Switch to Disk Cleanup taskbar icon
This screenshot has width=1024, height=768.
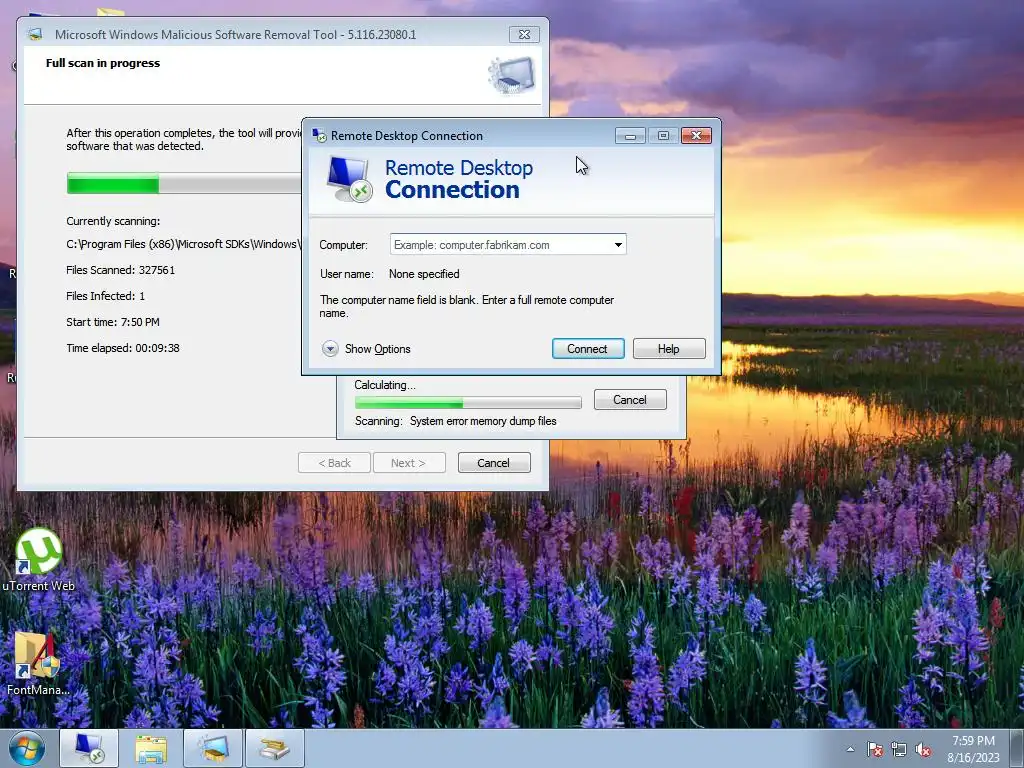pyautogui.click(x=275, y=748)
